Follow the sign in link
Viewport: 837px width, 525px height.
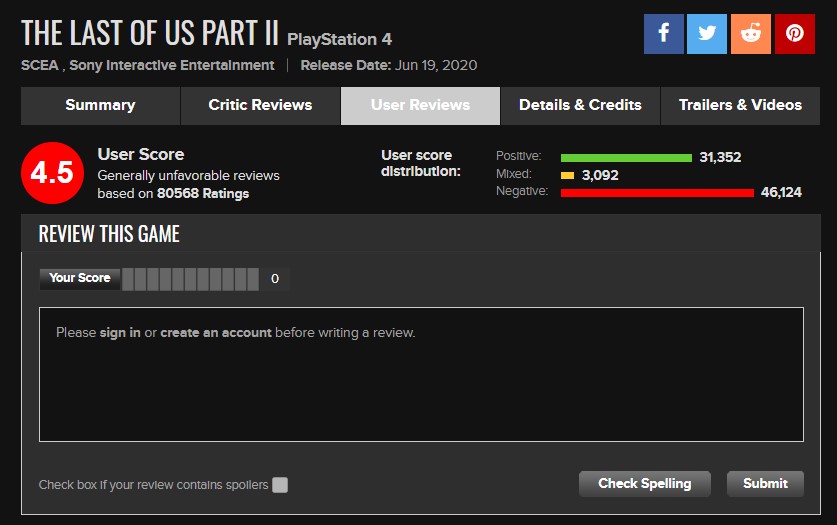point(120,333)
